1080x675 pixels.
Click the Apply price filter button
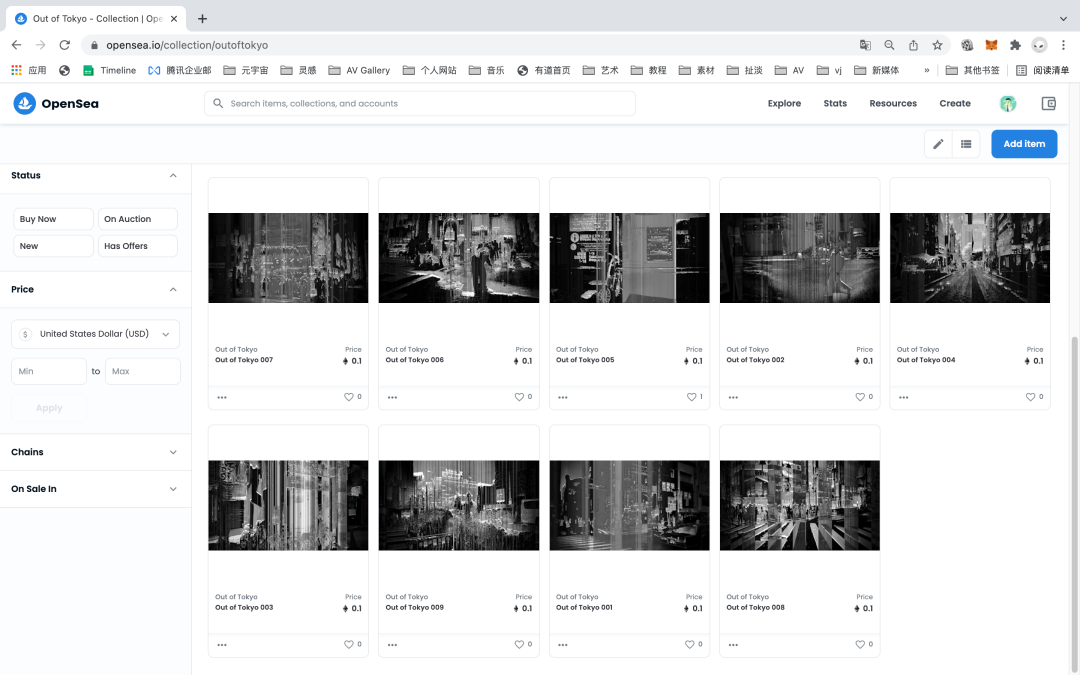coord(49,408)
